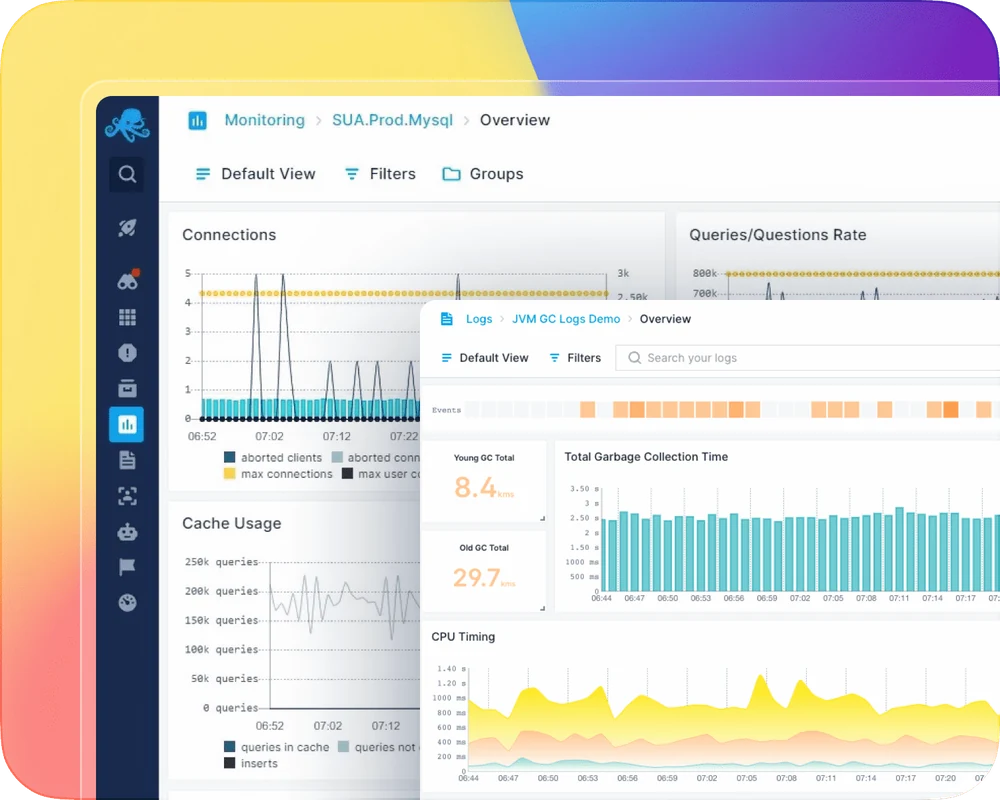Toggle the queries in cache legend entry
1000x800 pixels.
click(x=277, y=747)
